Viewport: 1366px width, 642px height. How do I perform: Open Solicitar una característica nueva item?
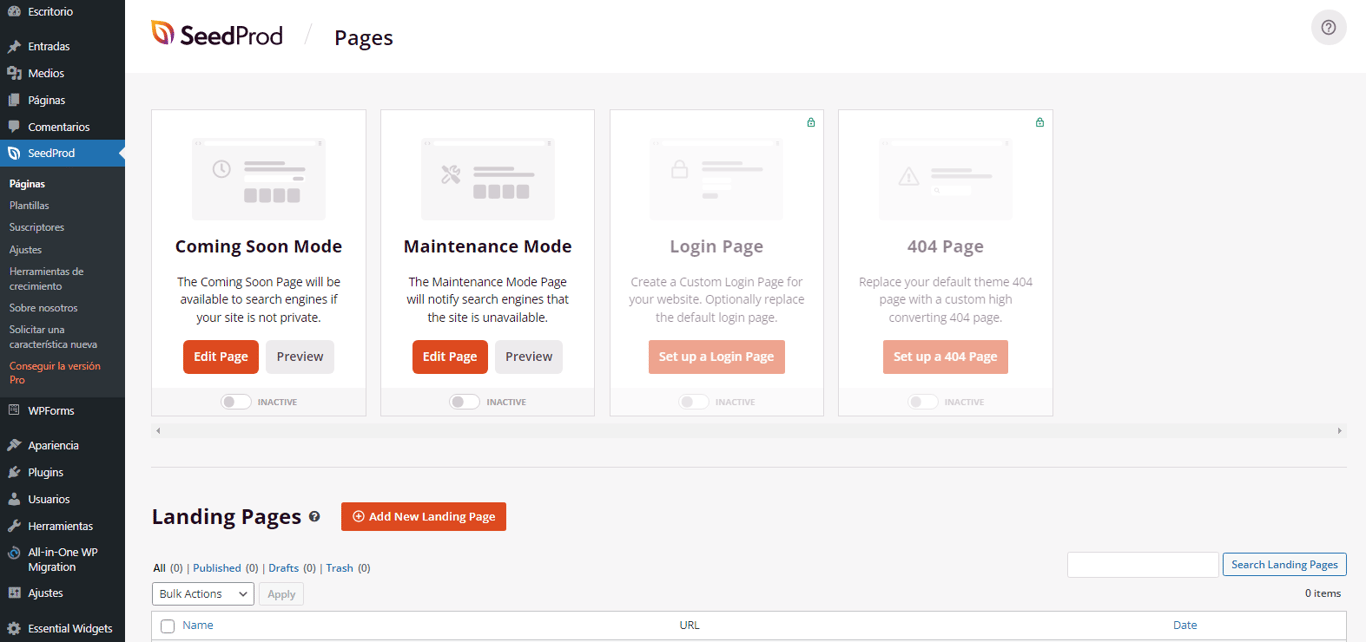tap(53, 337)
